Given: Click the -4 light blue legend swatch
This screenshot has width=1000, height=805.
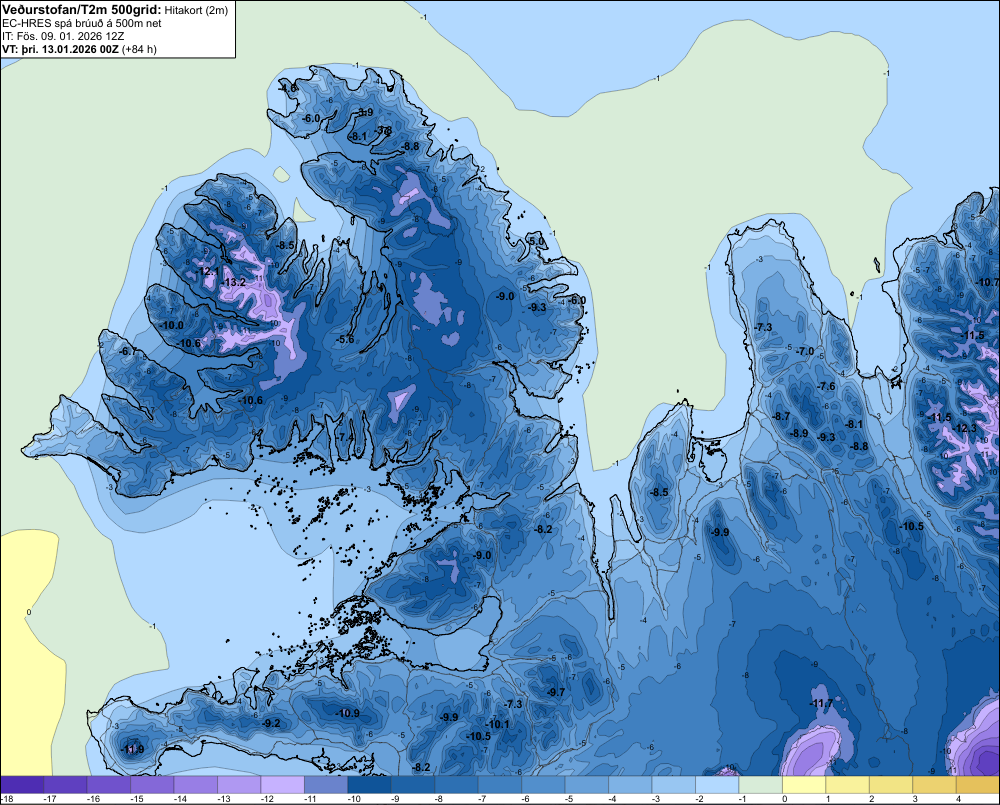Looking at the screenshot, I should (629, 785).
